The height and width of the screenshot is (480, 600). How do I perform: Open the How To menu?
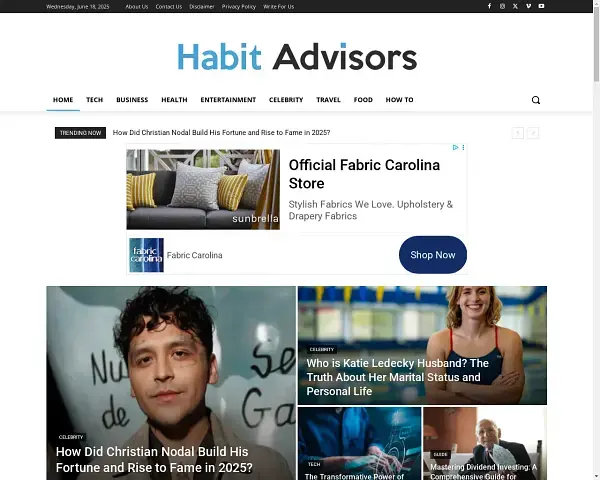click(x=399, y=100)
